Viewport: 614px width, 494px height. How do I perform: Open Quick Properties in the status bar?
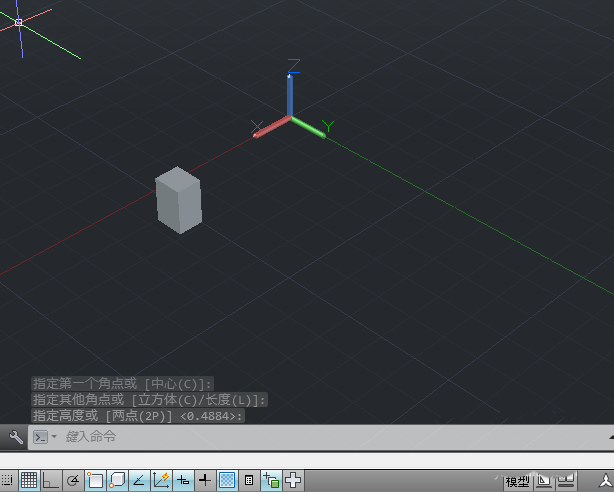coord(249,480)
